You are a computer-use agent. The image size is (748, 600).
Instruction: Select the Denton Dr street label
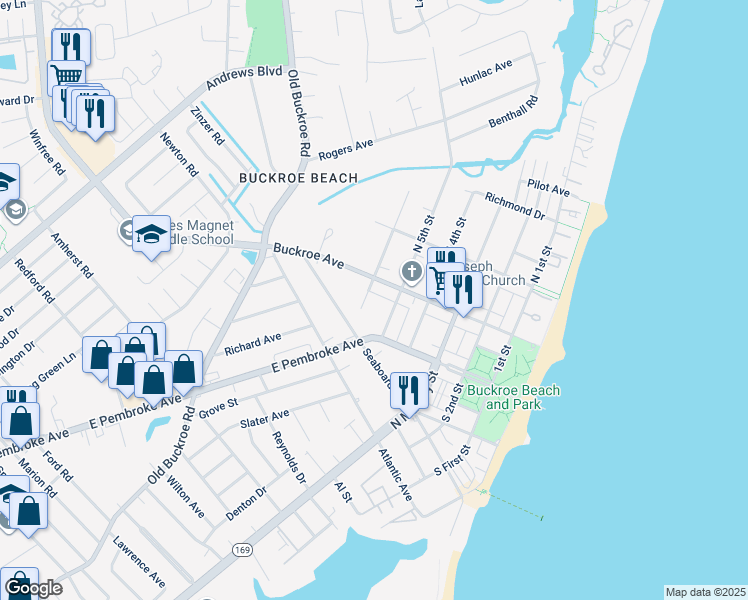pos(246,504)
